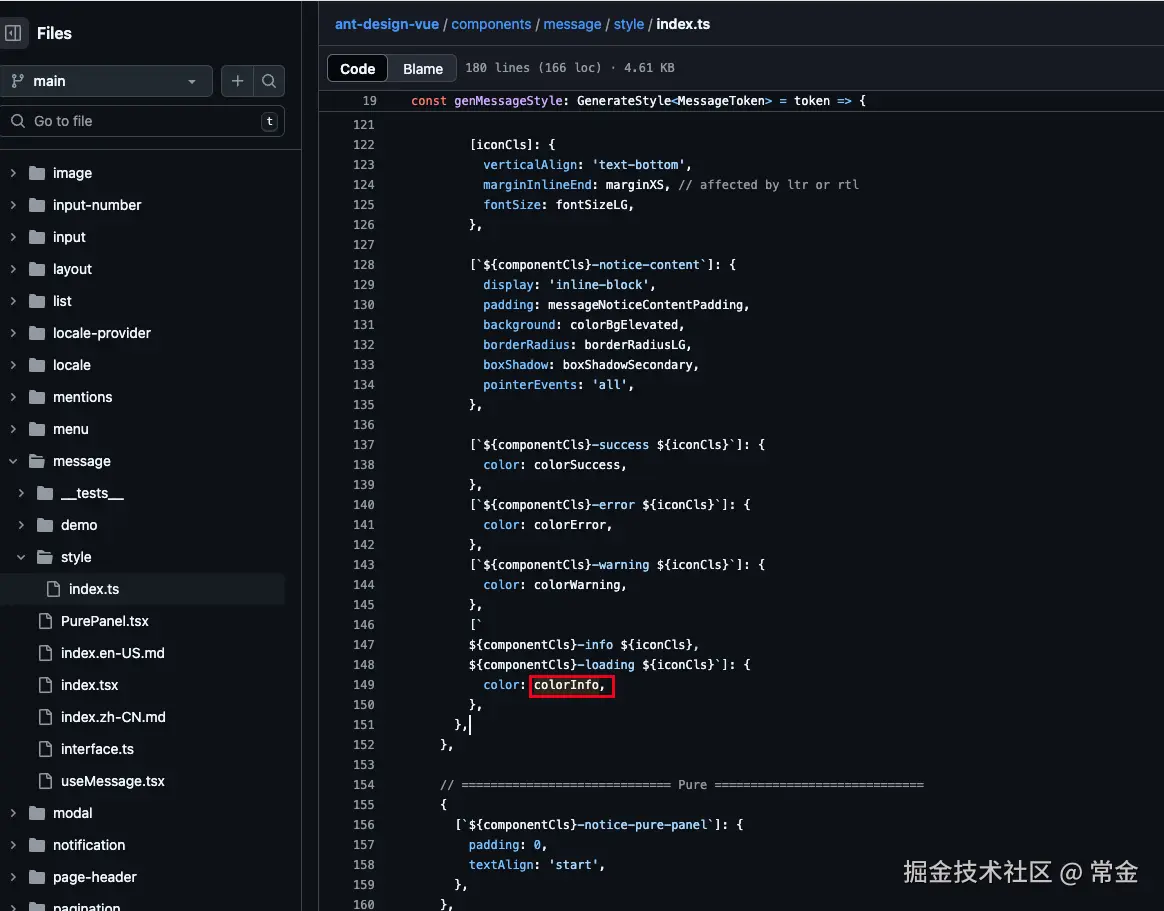This screenshot has height=911, width=1164.
Task: Open the index.tsx file
Action: [89, 685]
